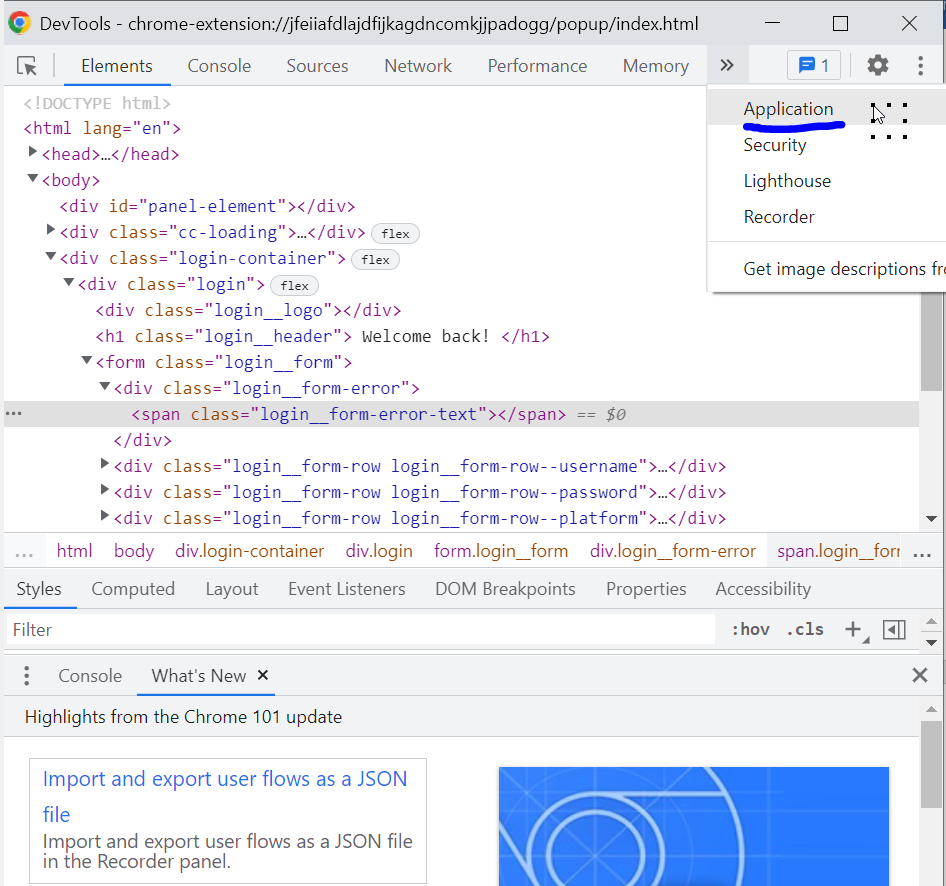Expand the form-row--username div
Viewport: 946px width, 886px height.
click(x=105, y=463)
